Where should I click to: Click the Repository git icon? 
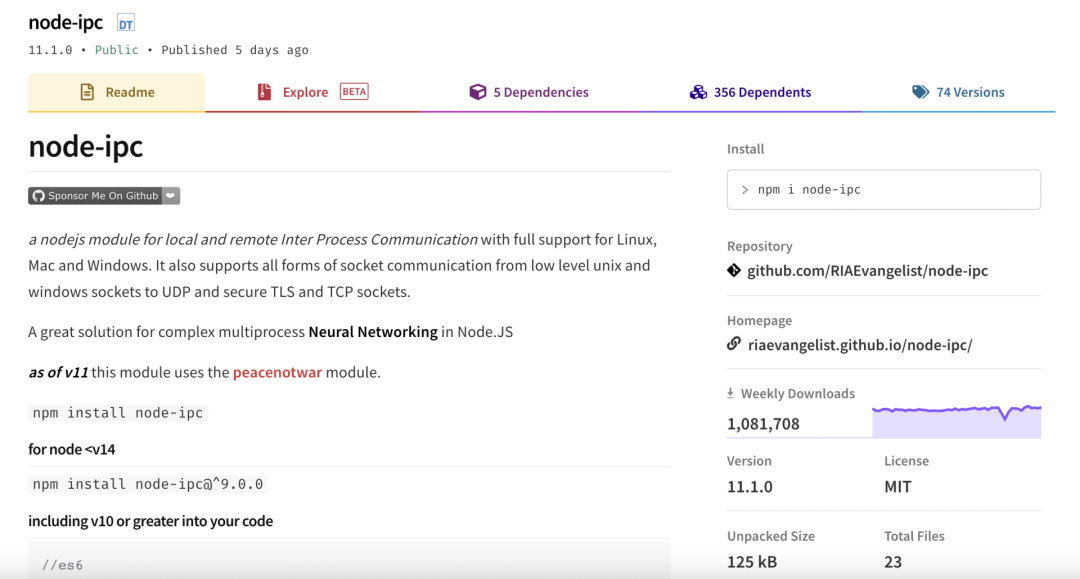point(734,270)
